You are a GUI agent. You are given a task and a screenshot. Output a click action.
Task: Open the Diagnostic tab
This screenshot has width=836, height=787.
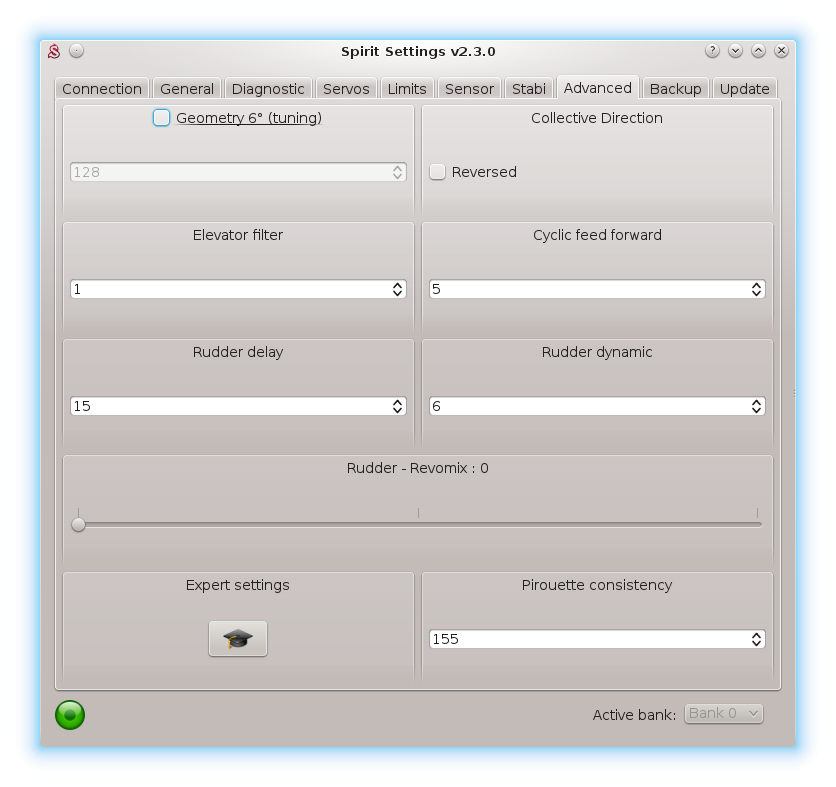[x=268, y=89]
